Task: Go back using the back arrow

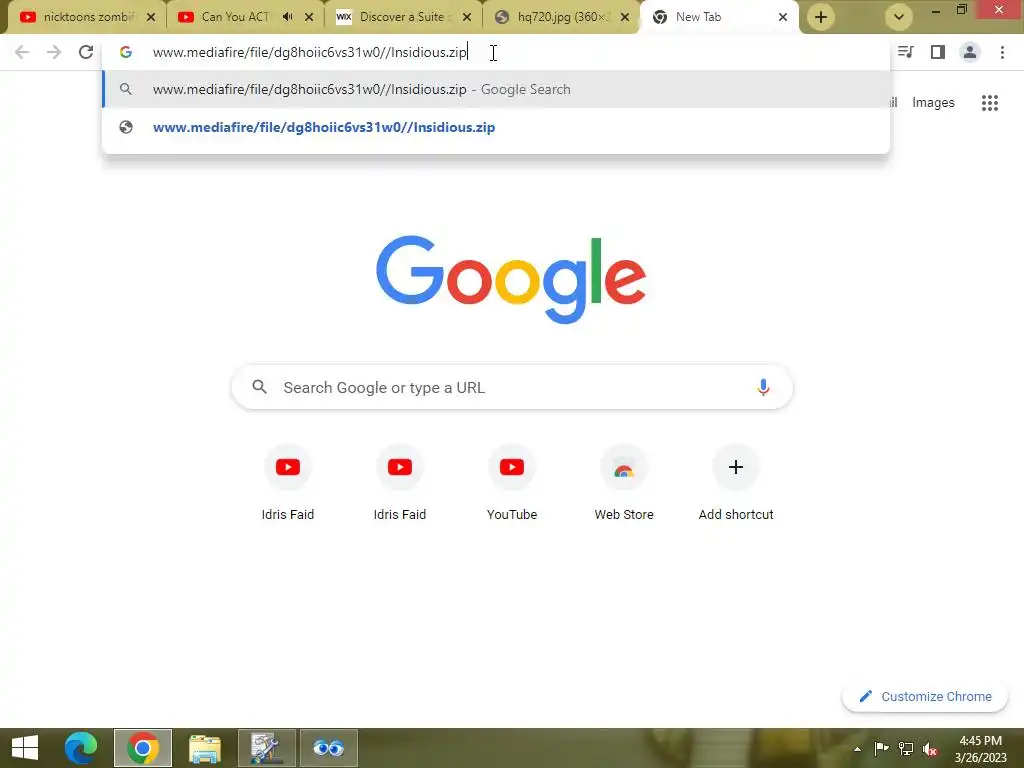Action: (22, 52)
